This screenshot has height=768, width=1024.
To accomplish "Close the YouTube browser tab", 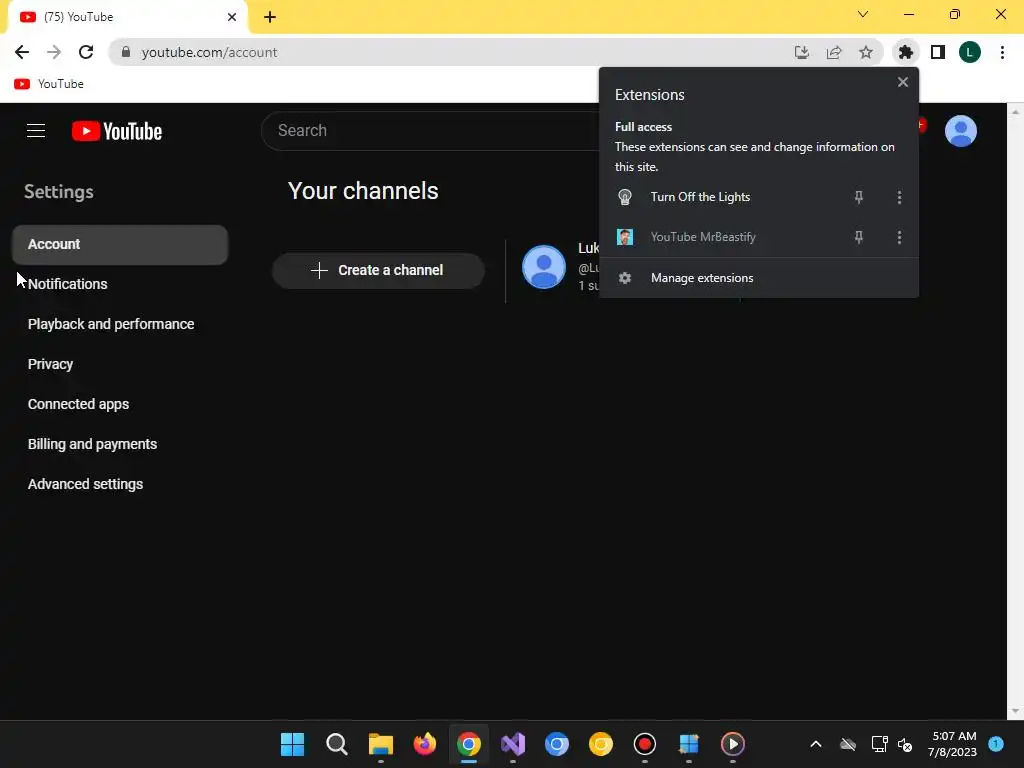I will pos(231,17).
